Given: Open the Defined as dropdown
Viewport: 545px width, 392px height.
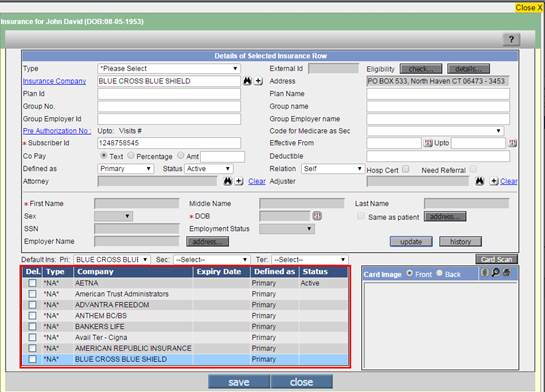Looking at the screenshot, I should [x=125, y=169].
